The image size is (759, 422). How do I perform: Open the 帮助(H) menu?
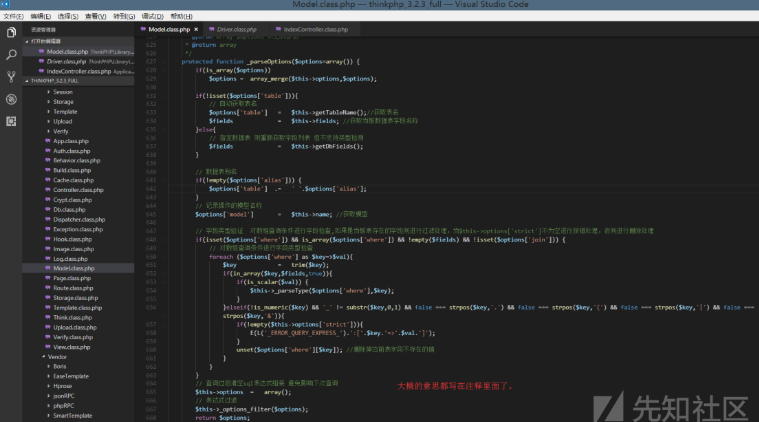182,16
